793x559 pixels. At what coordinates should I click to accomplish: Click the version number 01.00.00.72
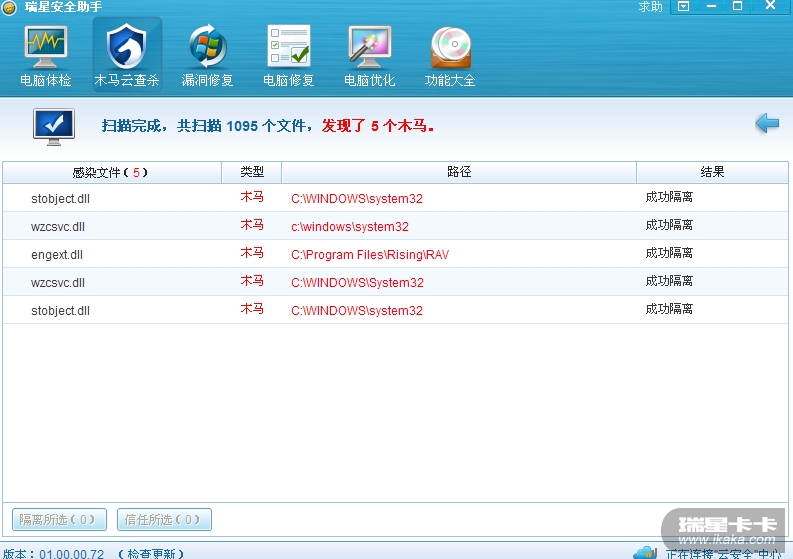[x=72, y=553]
